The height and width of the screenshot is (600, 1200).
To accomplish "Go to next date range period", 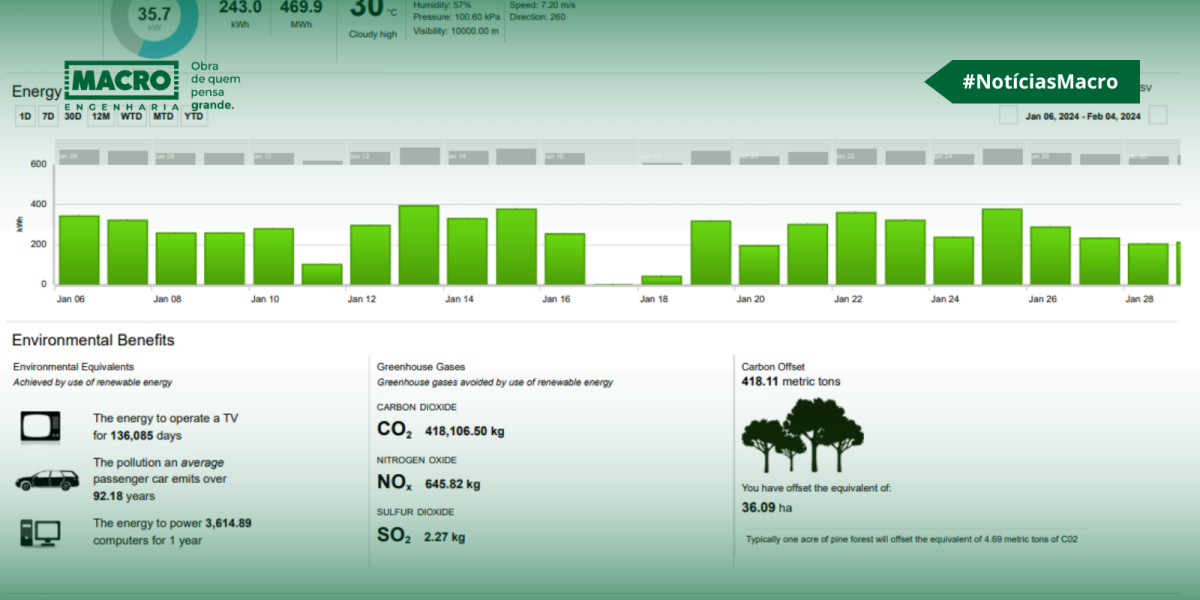I will [1157, 115].
